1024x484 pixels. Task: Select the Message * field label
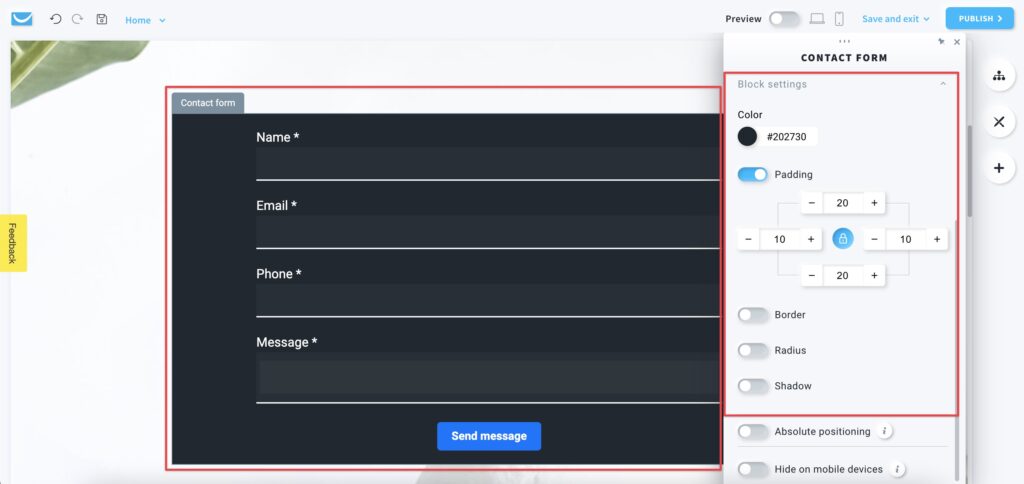point(287,342)
